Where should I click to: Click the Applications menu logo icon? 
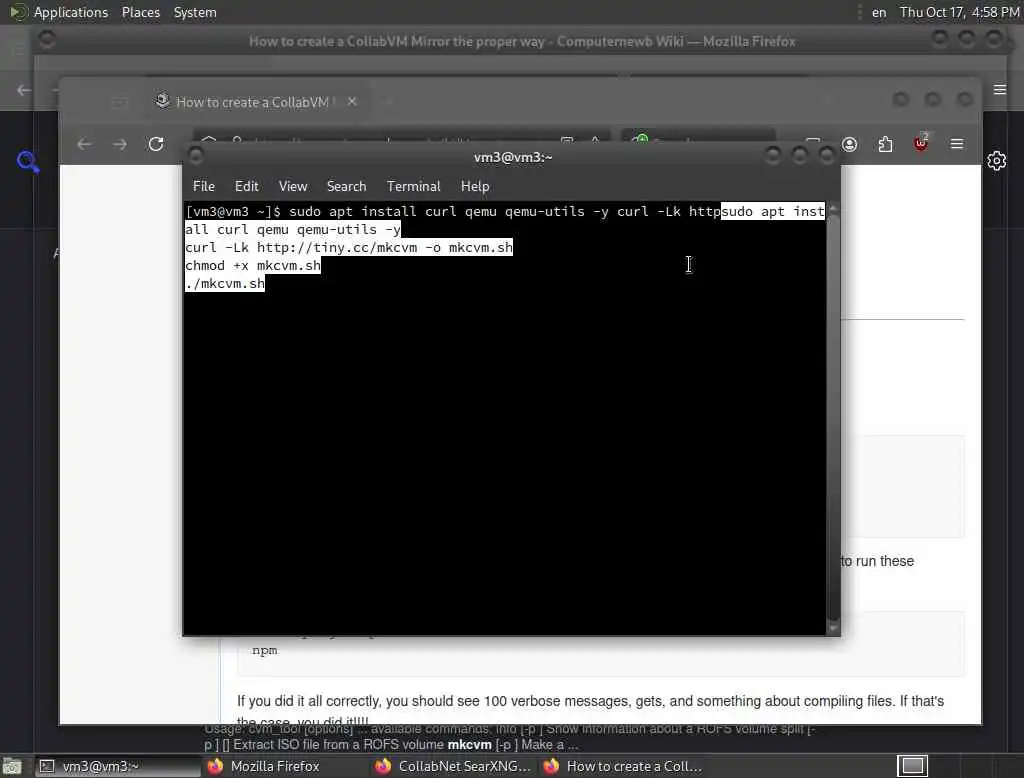point(18,12)
